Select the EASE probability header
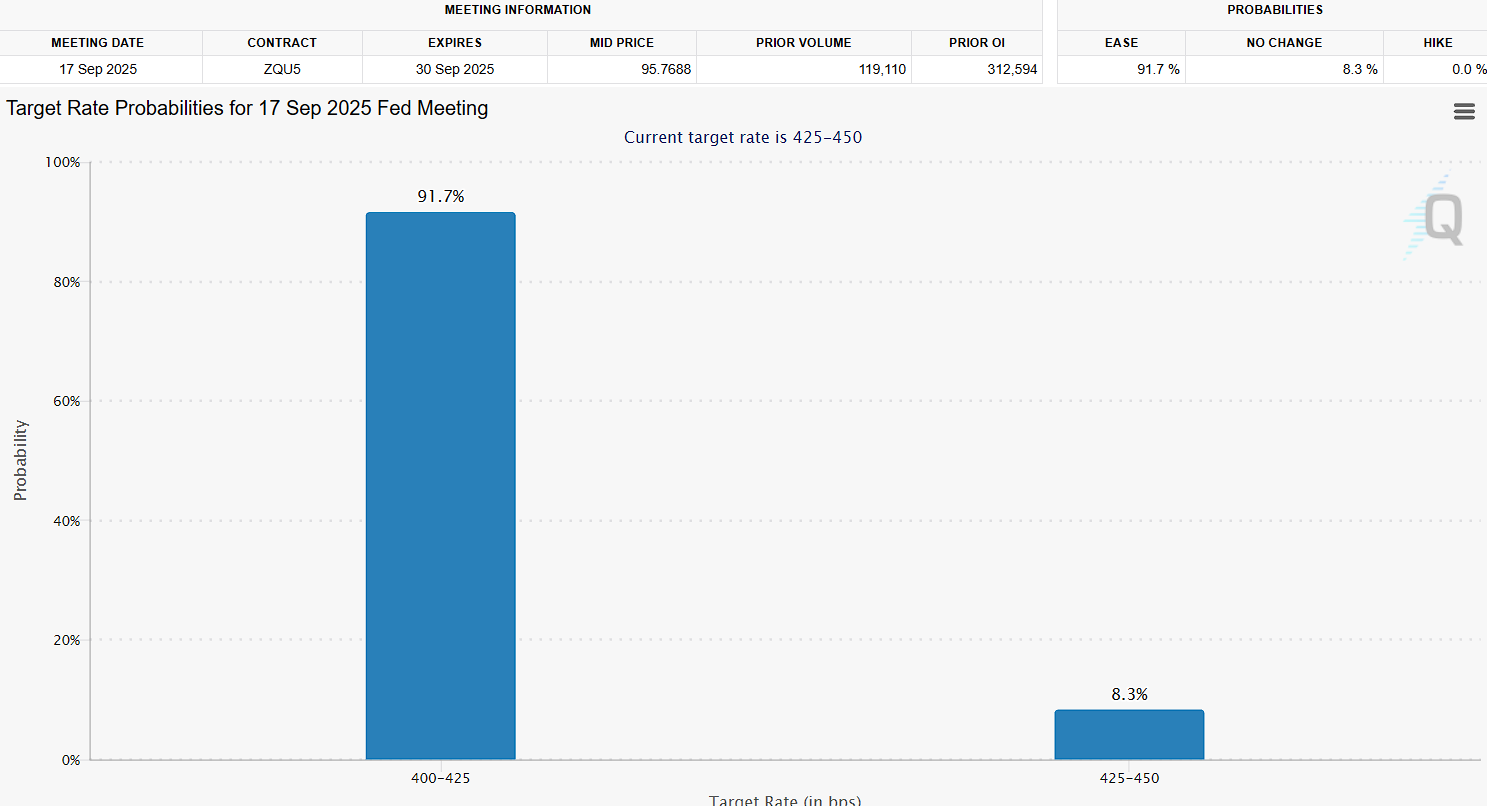Viewport: 1487px width, 806px height. click(1121, 43)
